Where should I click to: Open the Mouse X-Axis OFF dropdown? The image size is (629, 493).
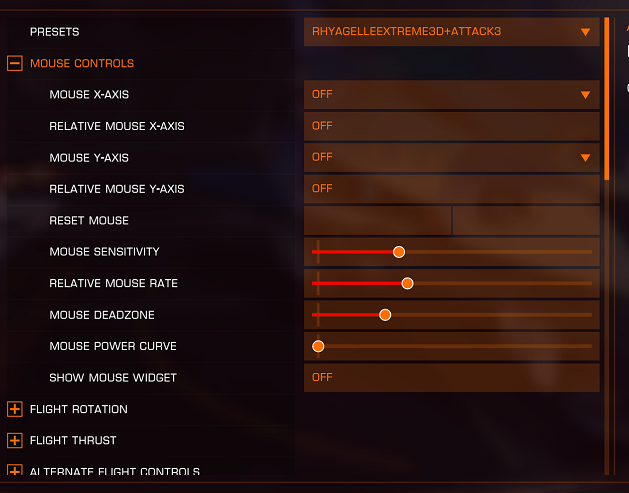[x=452, y=95]
